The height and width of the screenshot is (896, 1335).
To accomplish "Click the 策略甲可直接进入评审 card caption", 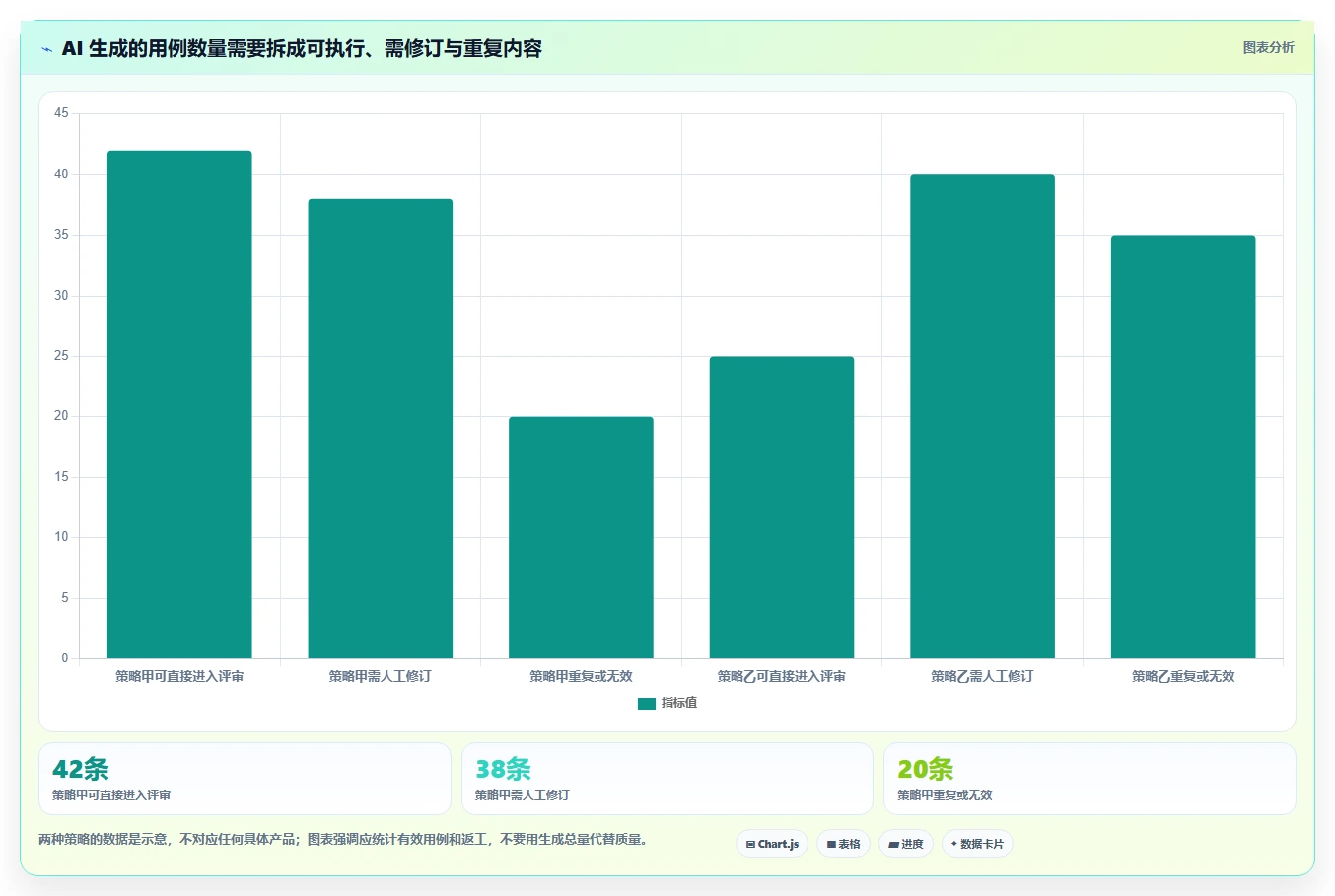I will pyautogui.click(x=111, y=795).
